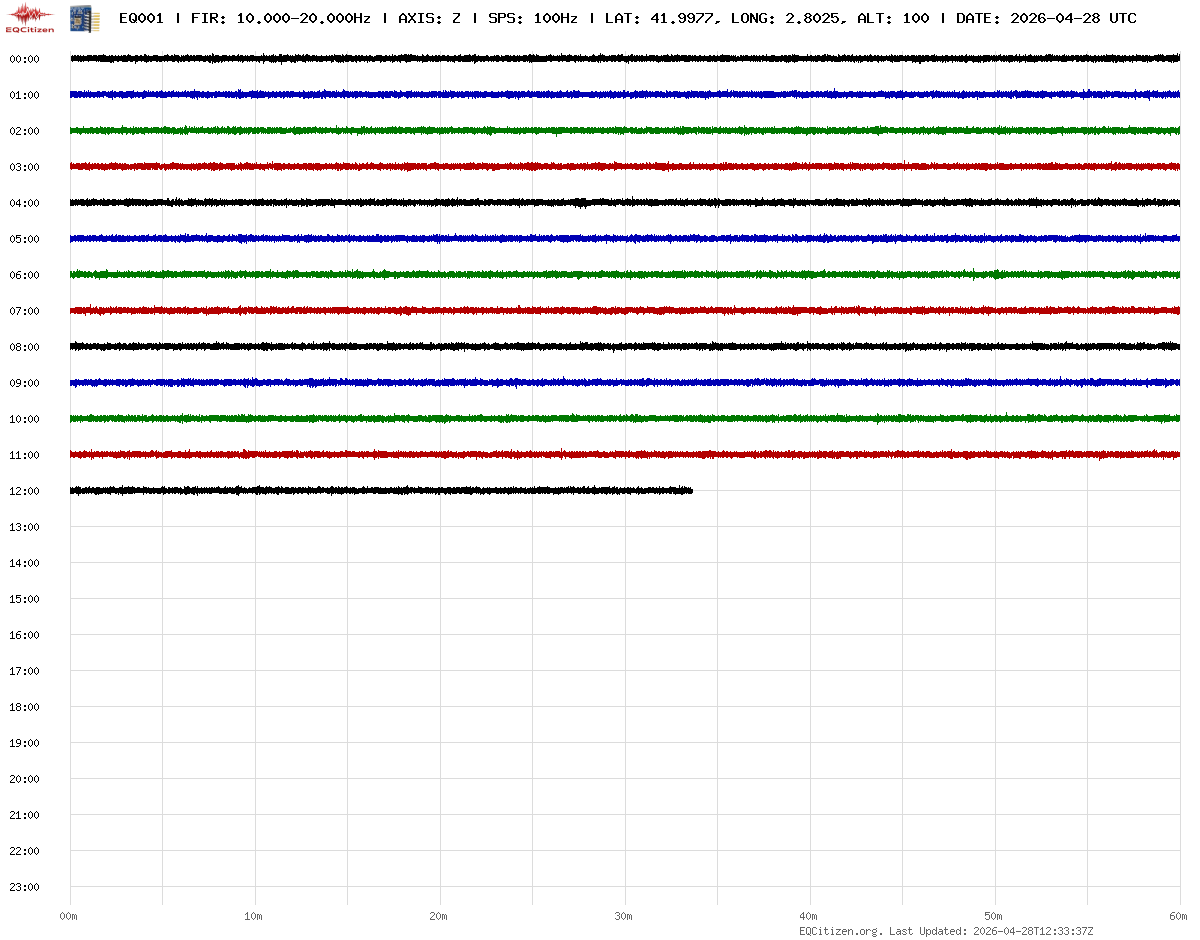Click the LAT 41.9977 coordinate text
Screen dimensions: 1200x940
(x=660, y=18)
